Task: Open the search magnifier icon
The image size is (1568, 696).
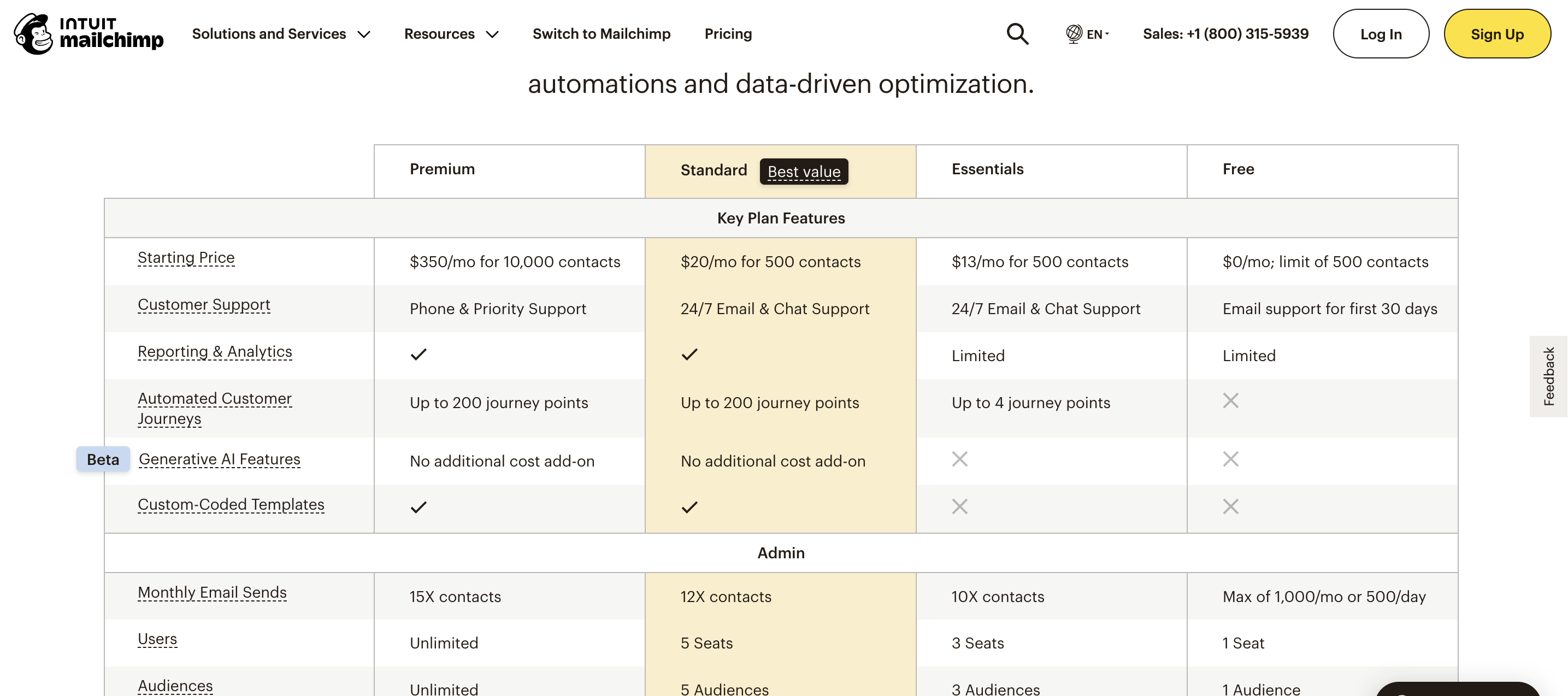Action: 1017,33
